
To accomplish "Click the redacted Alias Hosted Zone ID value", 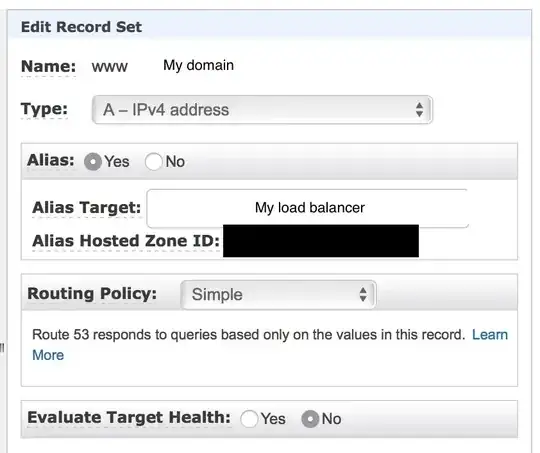I will click(x=321, y=241).
